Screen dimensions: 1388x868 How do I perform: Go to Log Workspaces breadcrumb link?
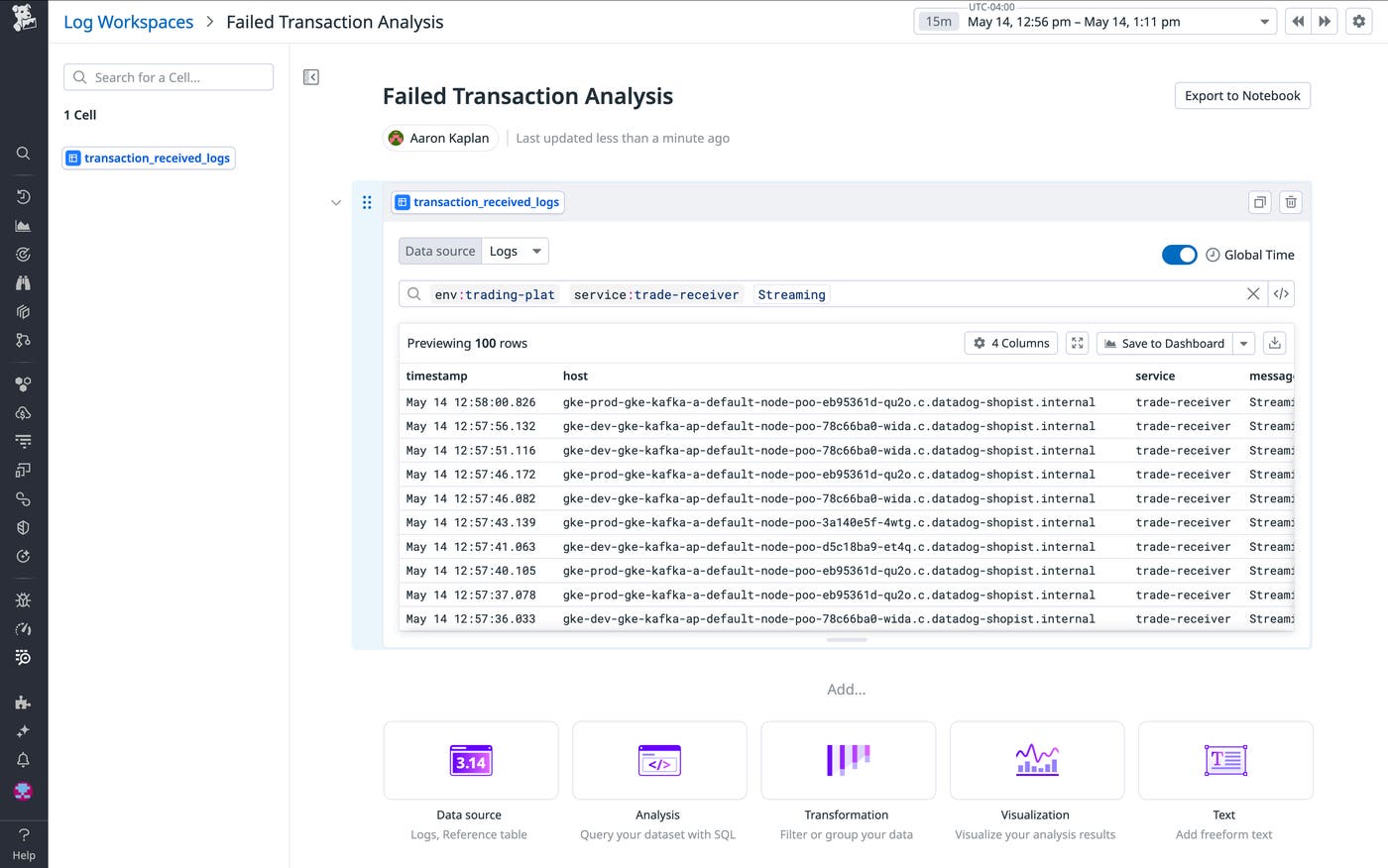129,22
